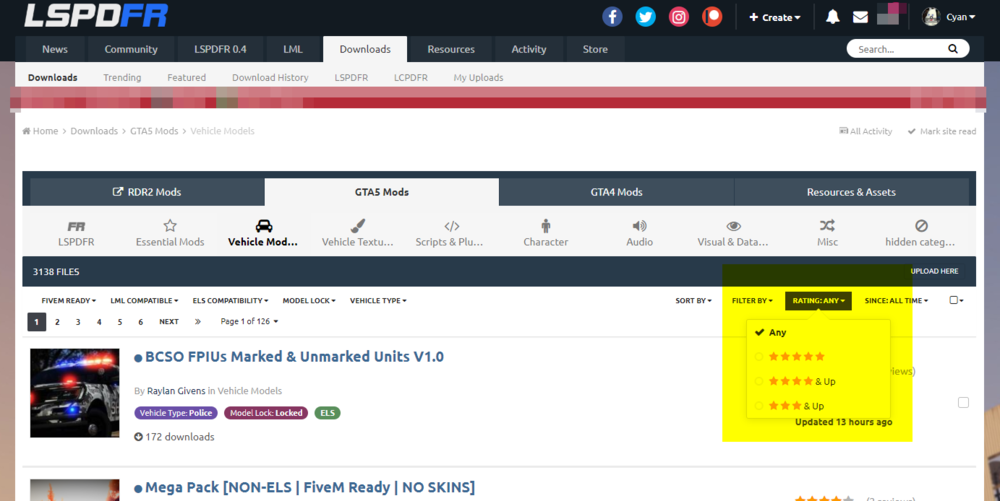Viewport: 1000px width, 501px height.
Task: Open the News nav tab
Action: [x=55, y=49]
